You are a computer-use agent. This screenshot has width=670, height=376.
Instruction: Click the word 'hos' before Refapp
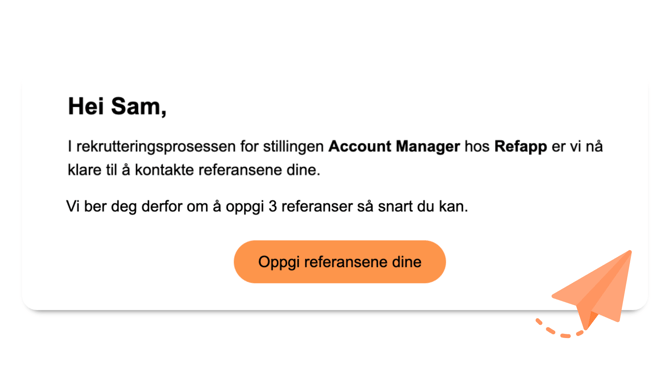click(x=477, y=147)
